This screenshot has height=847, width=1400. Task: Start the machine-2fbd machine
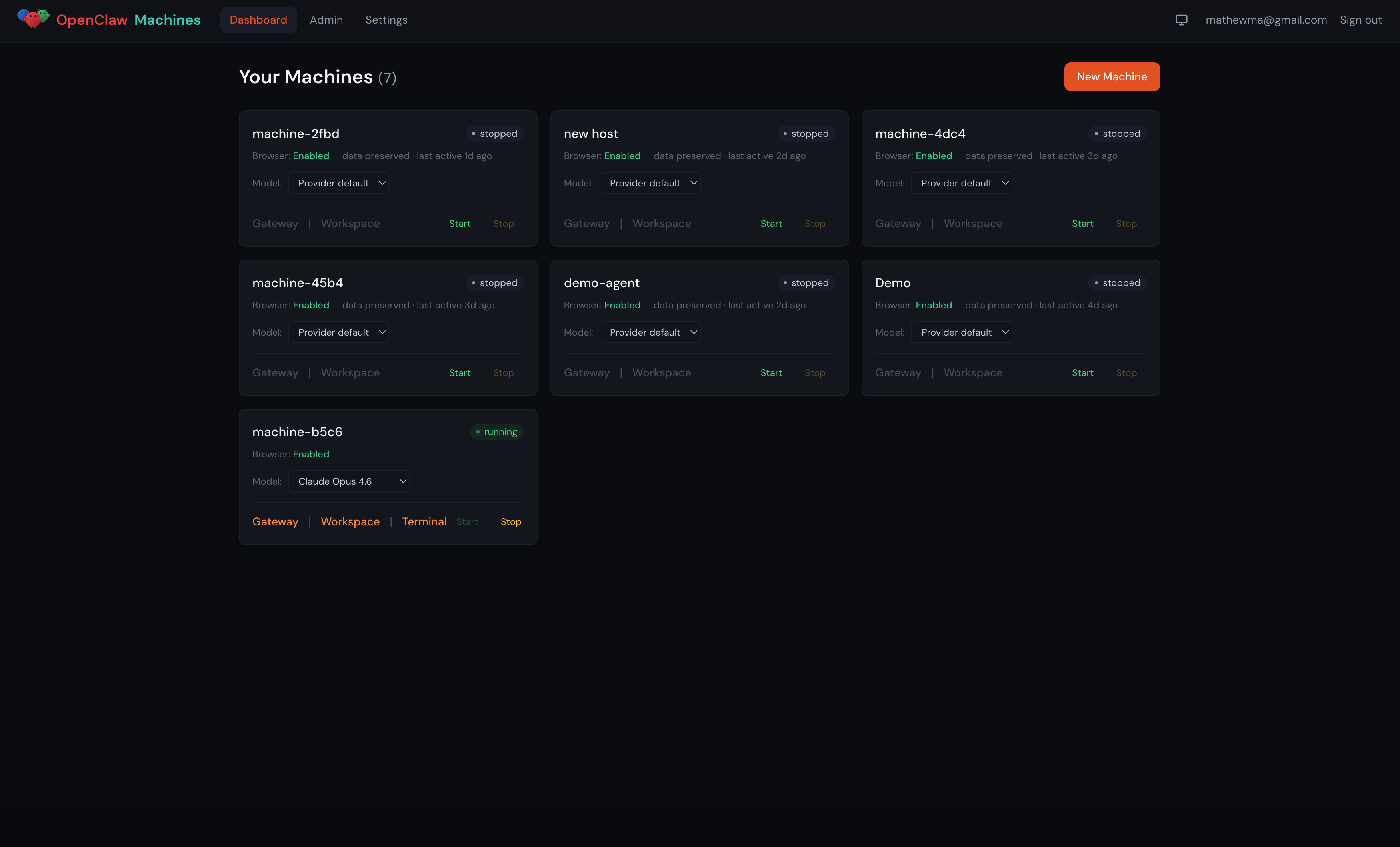(x=460, y=223)
